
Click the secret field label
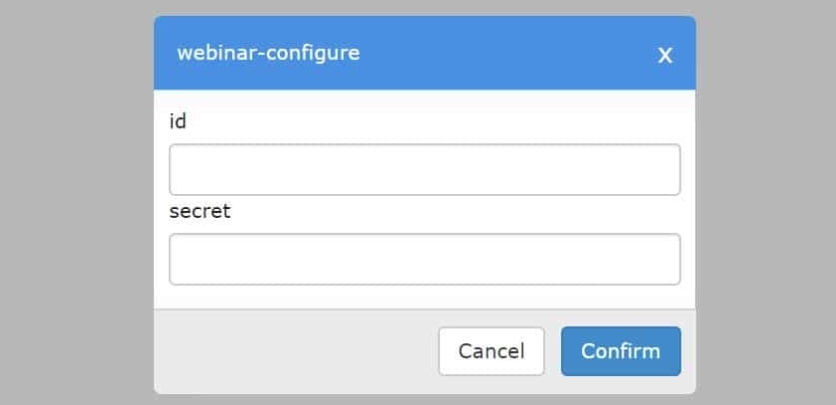pos(200,212)
